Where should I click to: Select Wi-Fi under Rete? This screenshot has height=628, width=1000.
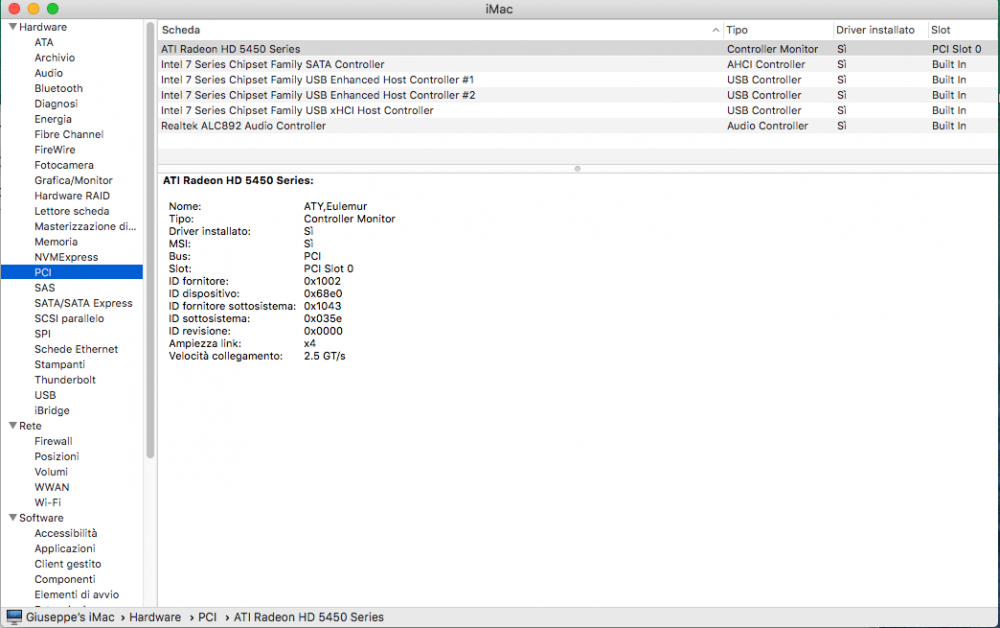tap(48, 502)
